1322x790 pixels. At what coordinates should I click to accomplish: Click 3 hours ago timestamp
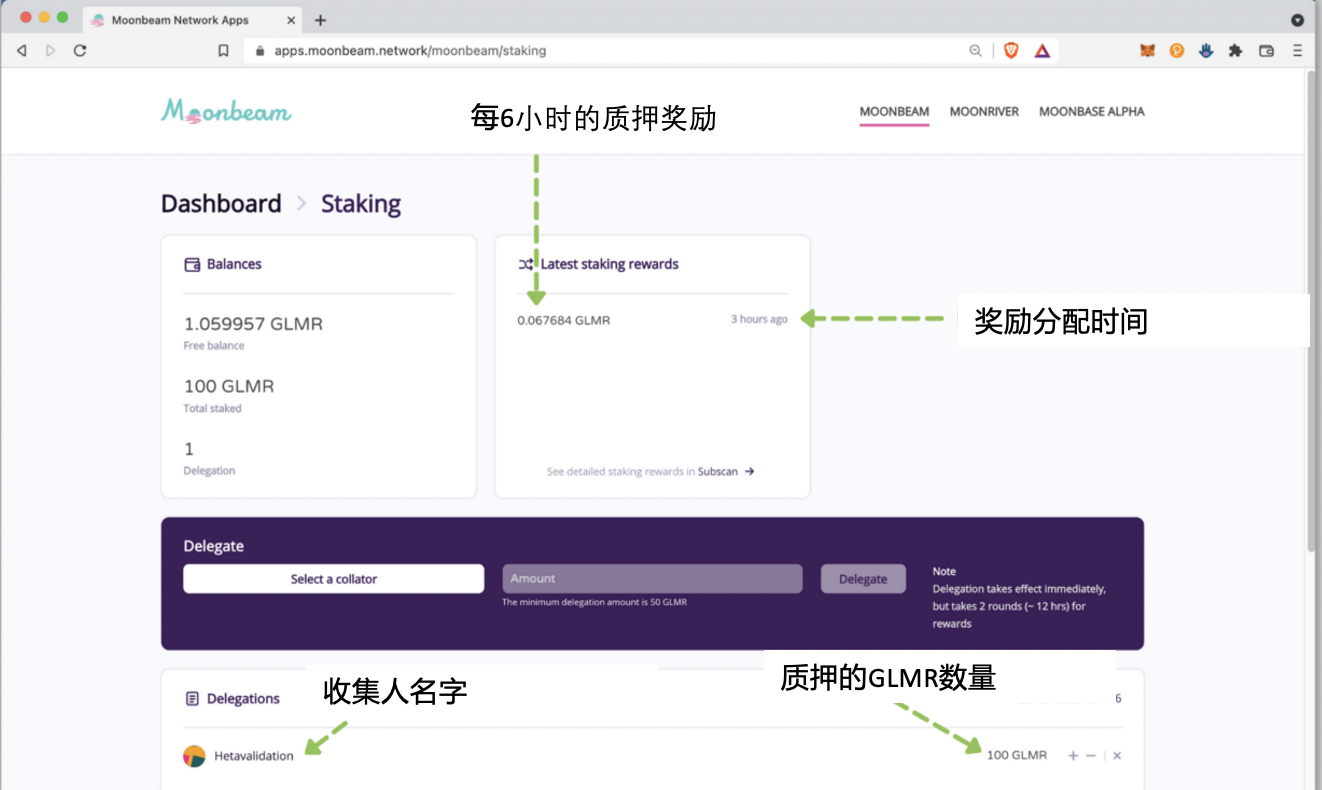coord(759,320)
